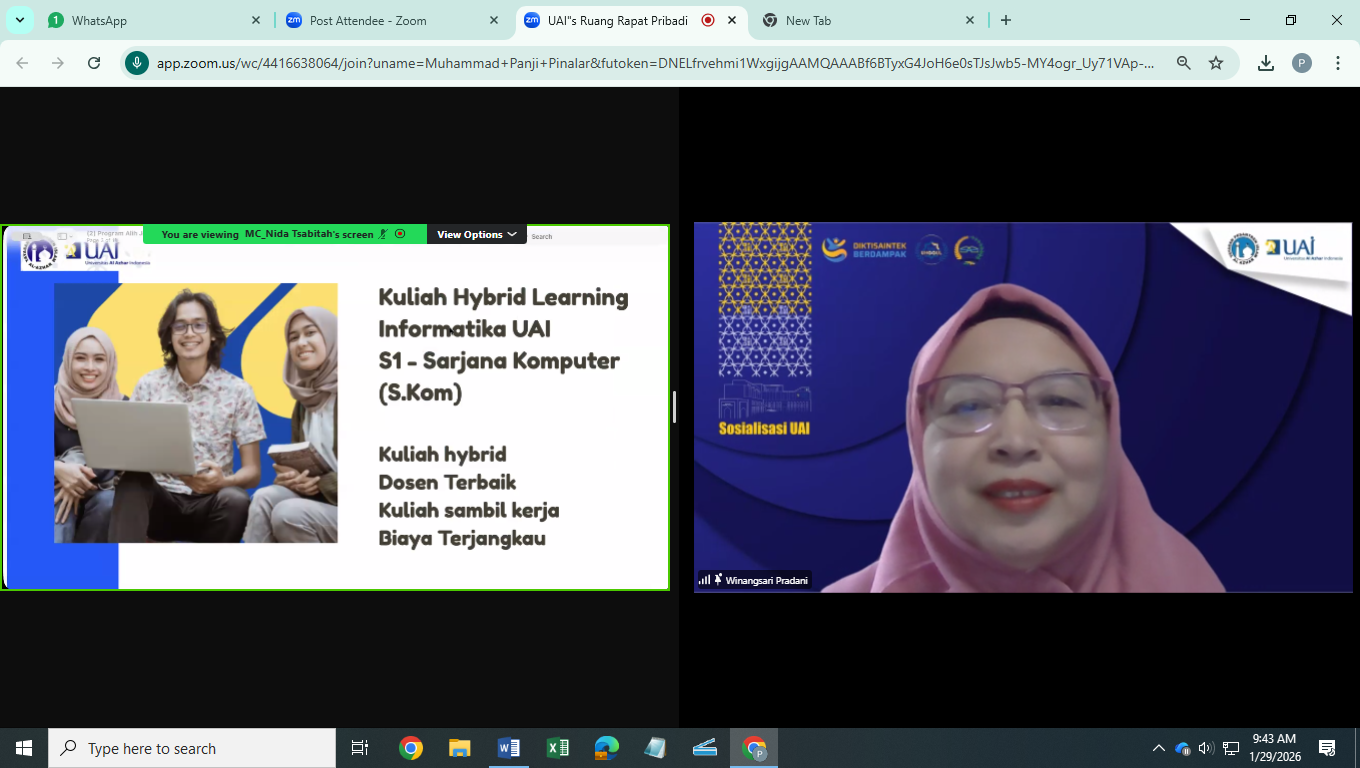This screenshot has height=768, width=1360.
Task: Open Chrome three-dot menu
Action: tap(1338, 63)
